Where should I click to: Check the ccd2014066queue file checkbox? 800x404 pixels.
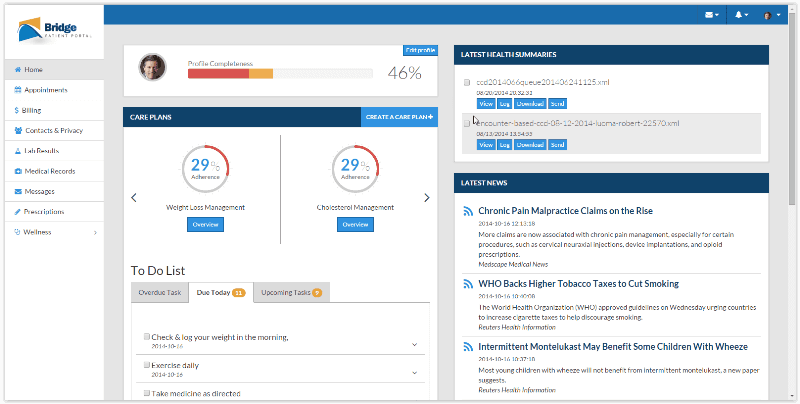[x=467, y=83]
